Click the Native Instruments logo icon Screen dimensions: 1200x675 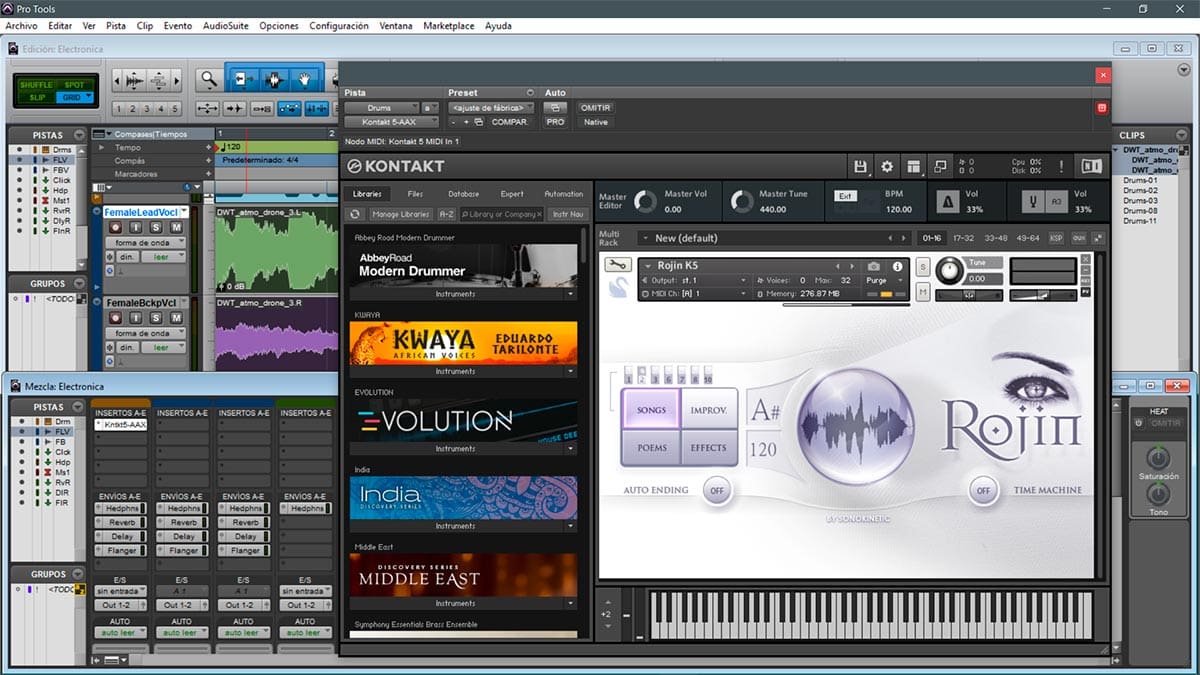(1091, 166)
